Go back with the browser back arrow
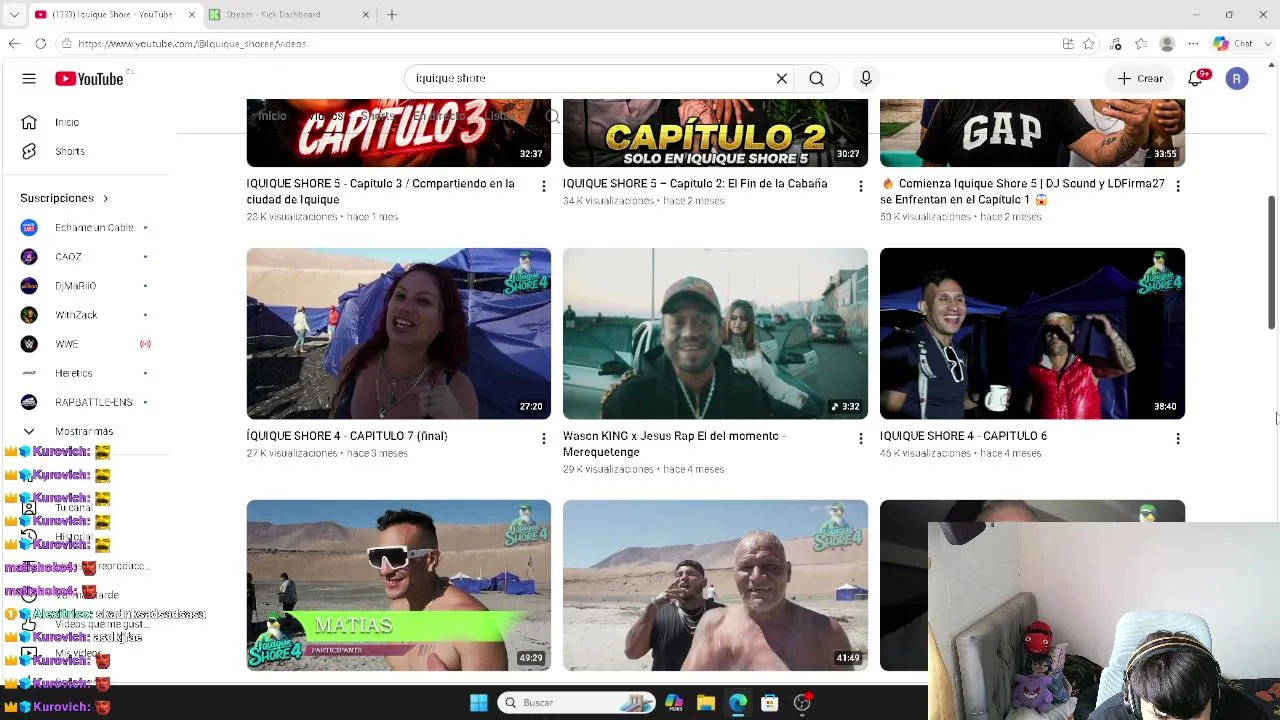 click(x=14, y=44)
